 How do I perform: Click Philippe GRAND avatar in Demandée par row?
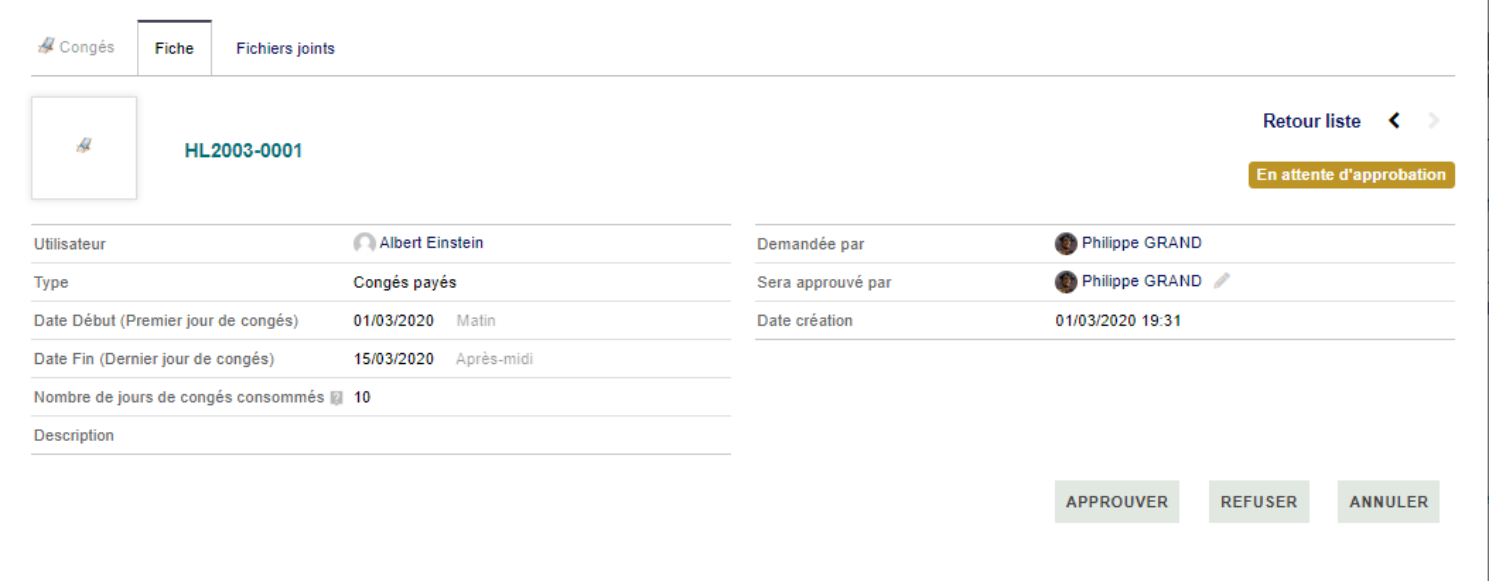click(1066, 243)
